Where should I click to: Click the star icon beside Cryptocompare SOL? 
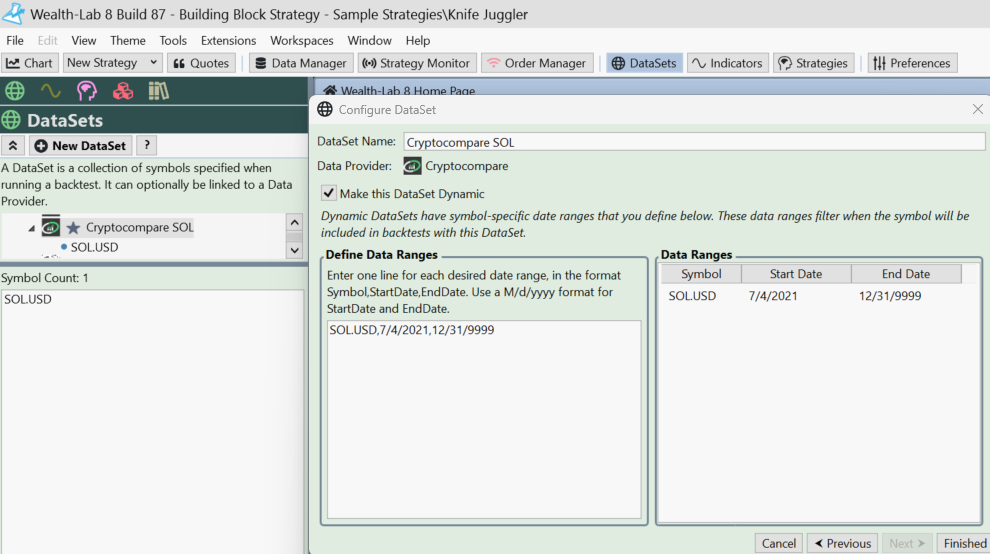[x=73, y=228]
